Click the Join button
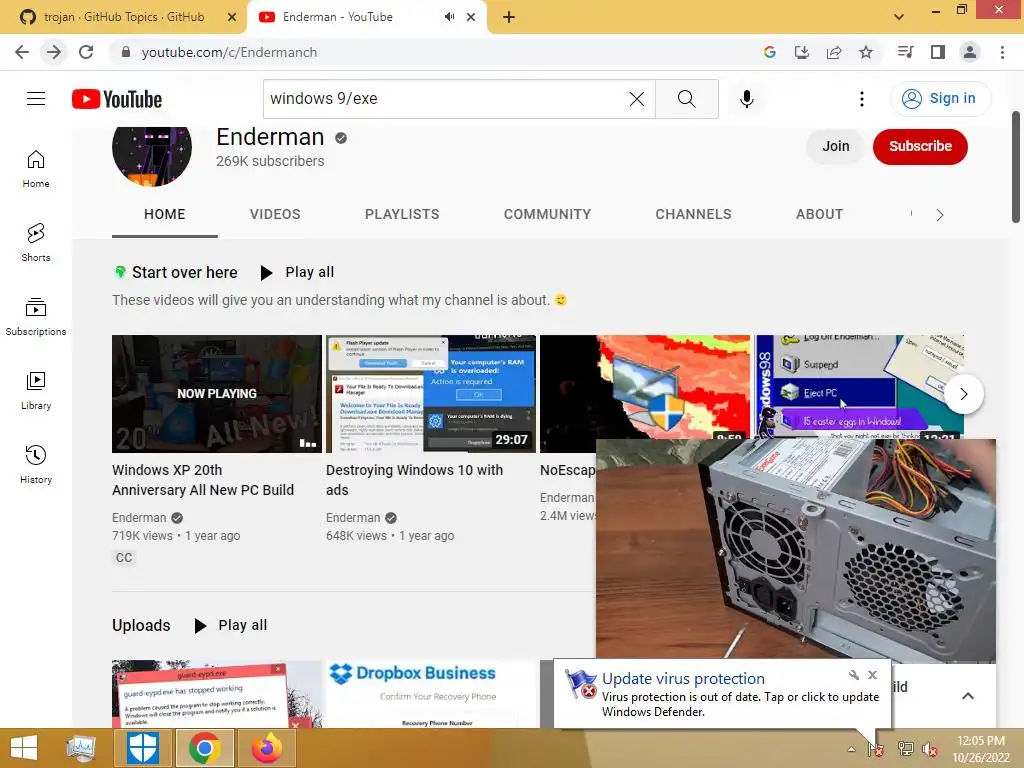The height and width of the screenshot is (768, 1024). pyautogui.click(x=835, y=146)
